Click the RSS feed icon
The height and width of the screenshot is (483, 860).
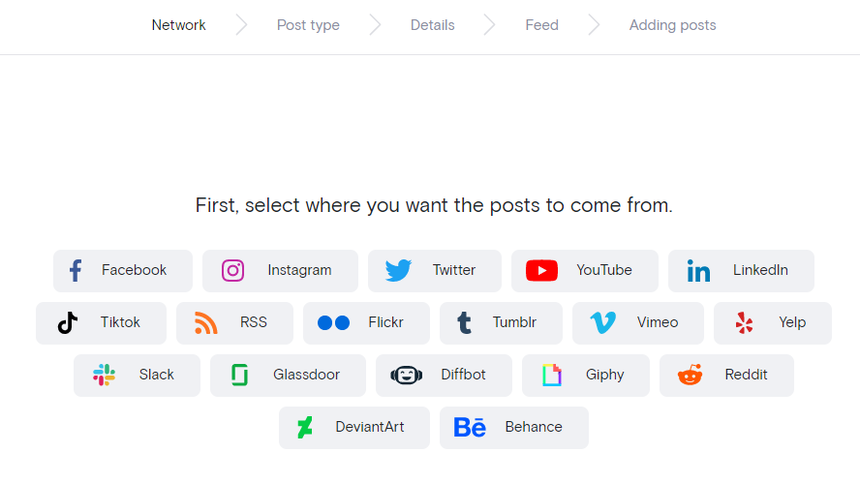pyautogui.click(x=206, y=323)
